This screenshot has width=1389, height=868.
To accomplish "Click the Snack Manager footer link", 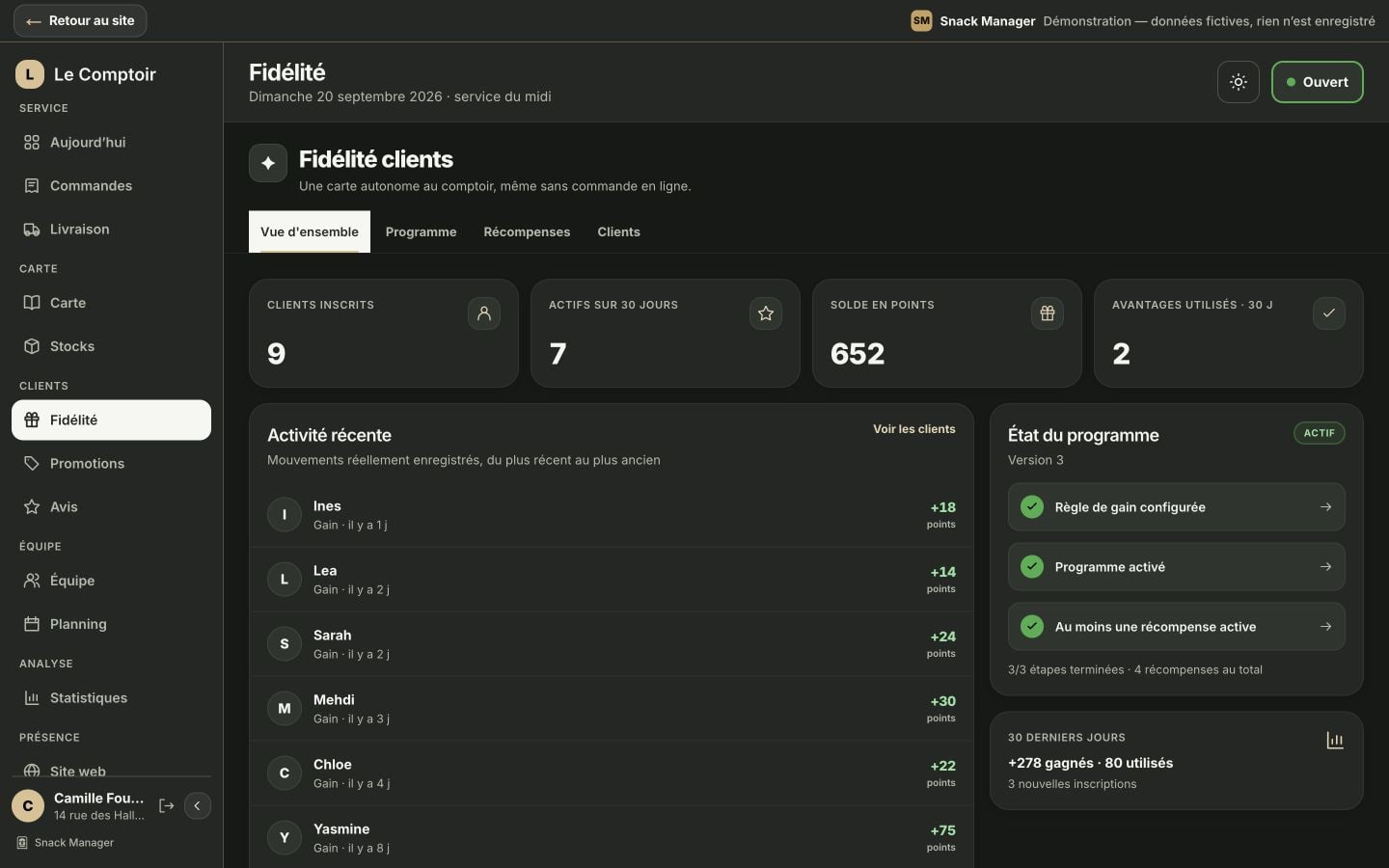I will [66, 843].
